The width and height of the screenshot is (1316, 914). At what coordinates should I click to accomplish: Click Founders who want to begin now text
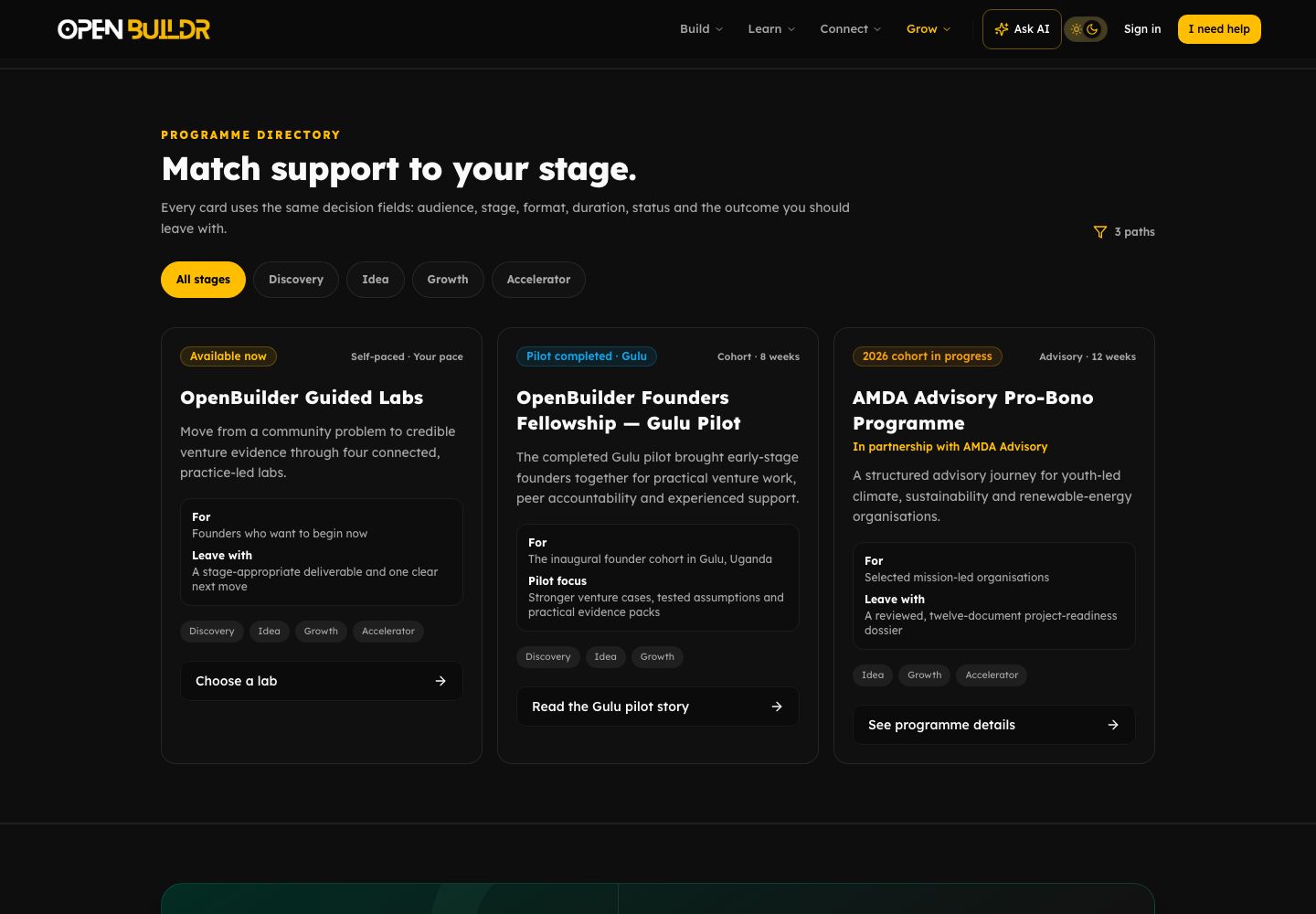point(280,534)
